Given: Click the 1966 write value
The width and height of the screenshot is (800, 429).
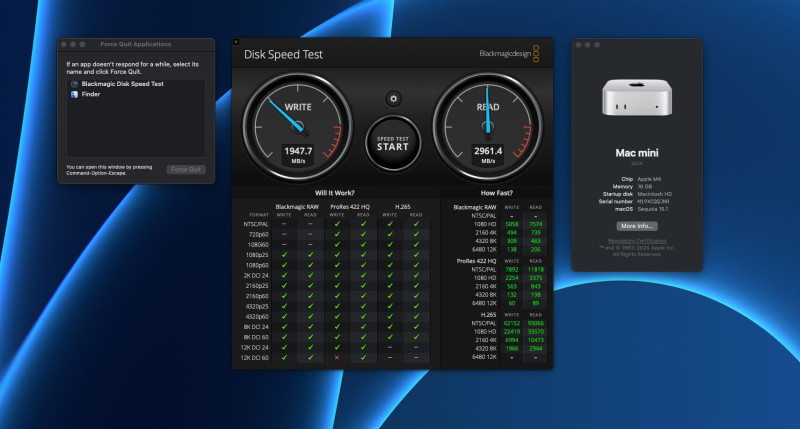Looking at the screenshot, I should pyautogui.click(x=512, y=348).
